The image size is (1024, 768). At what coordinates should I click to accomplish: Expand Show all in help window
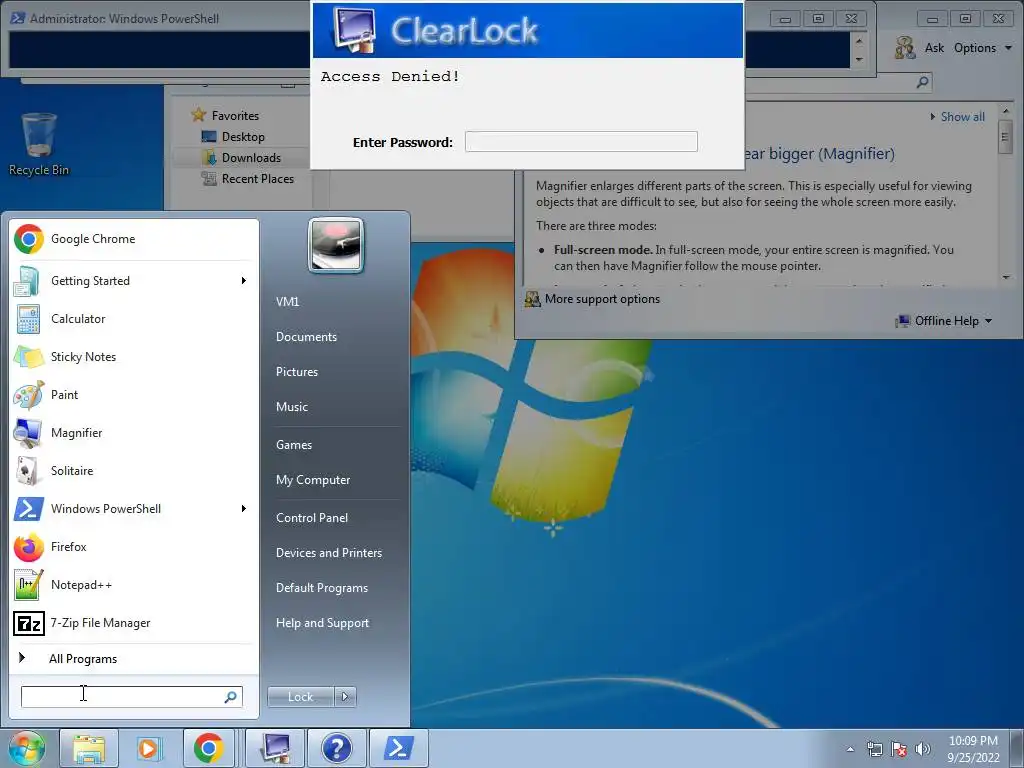(x=957, y=117)
